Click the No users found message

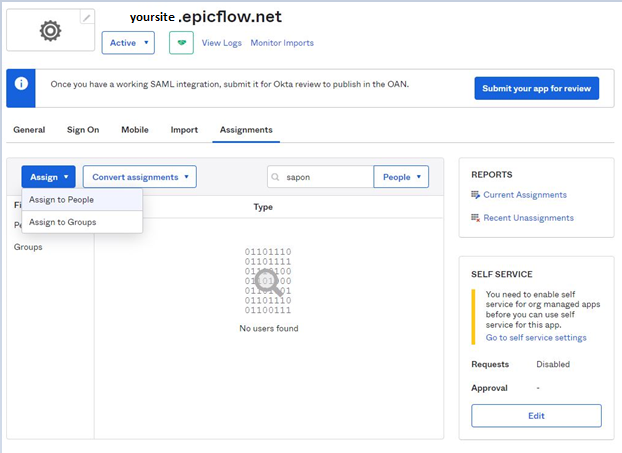(x=269, y=328)
